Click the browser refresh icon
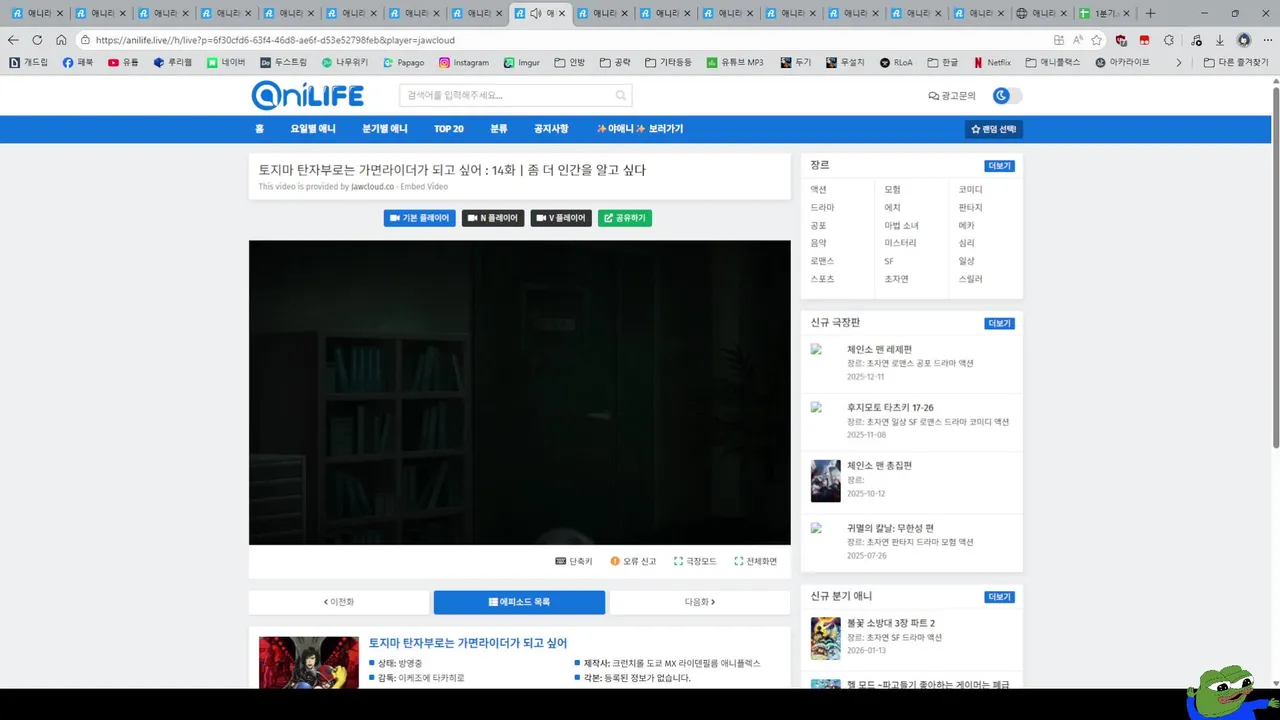 click(37, 40)
